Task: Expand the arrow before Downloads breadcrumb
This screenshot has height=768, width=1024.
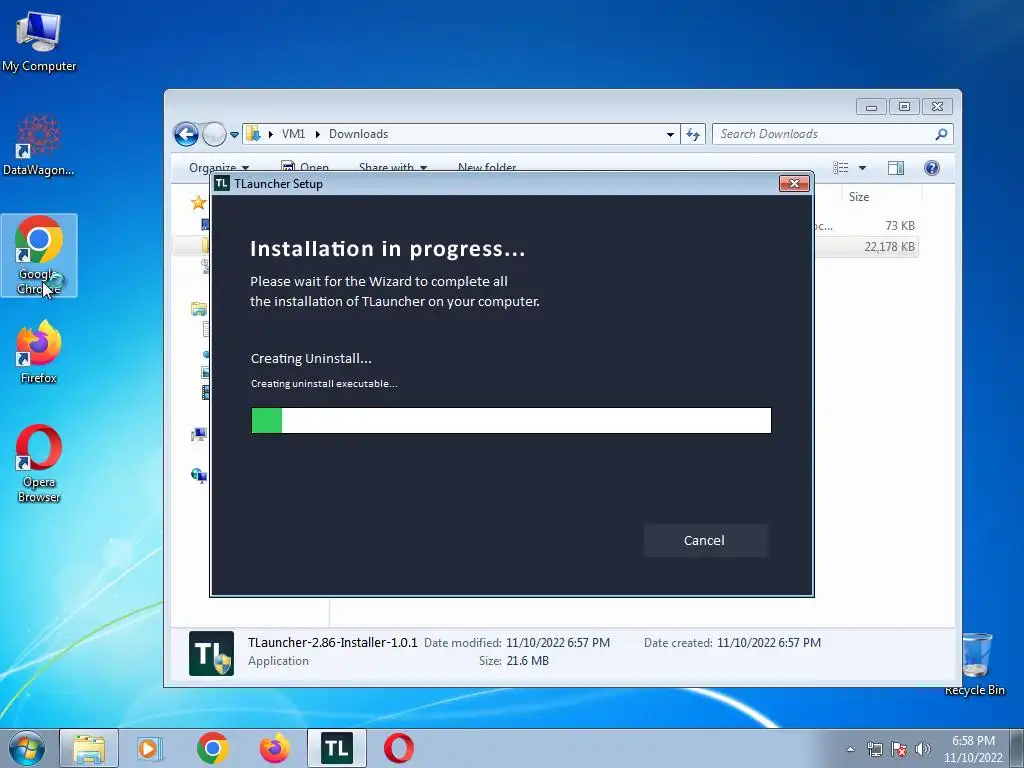Action: (317, 134)
